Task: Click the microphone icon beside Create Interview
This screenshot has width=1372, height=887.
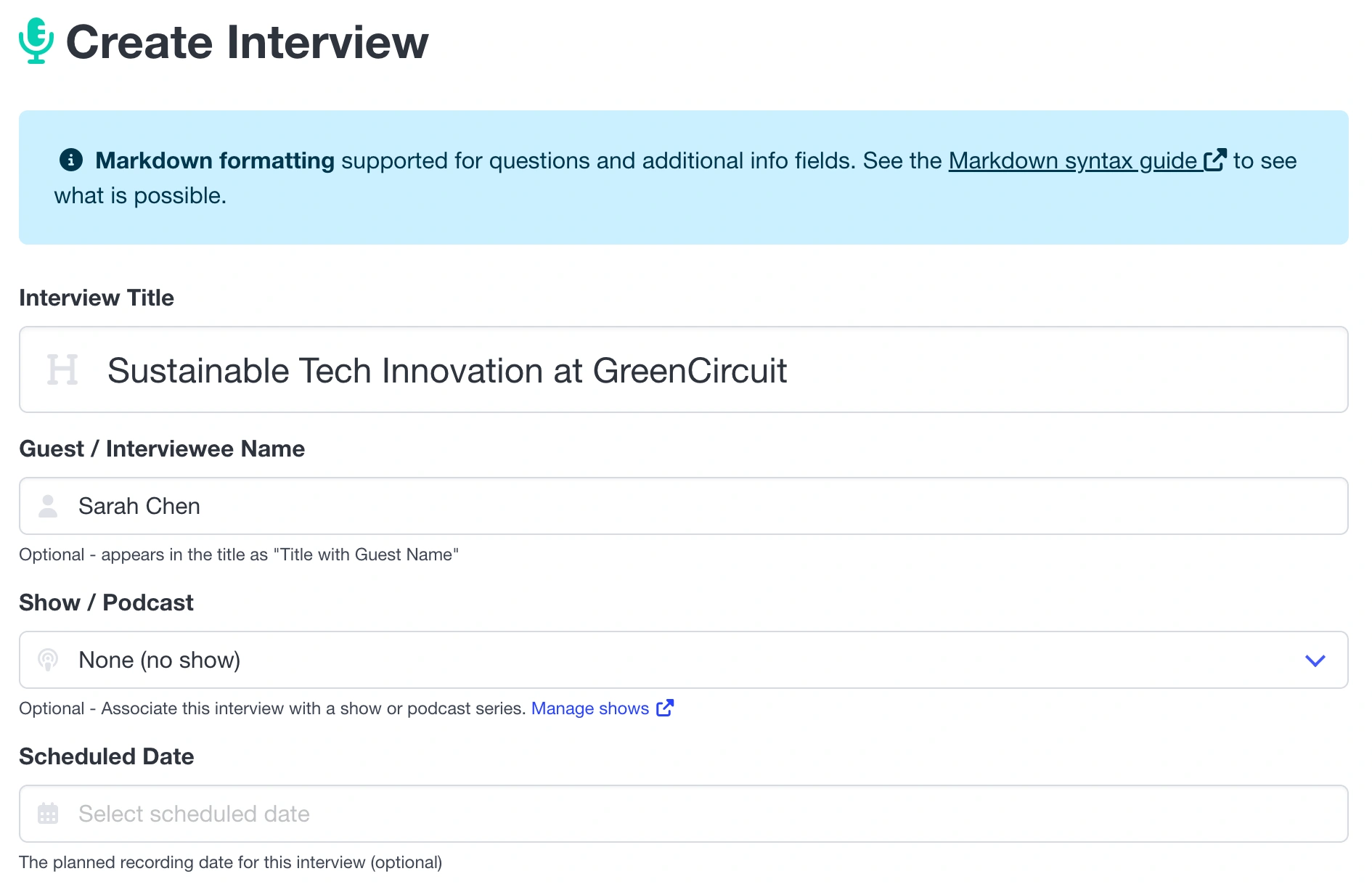Action: pos(36,41)
